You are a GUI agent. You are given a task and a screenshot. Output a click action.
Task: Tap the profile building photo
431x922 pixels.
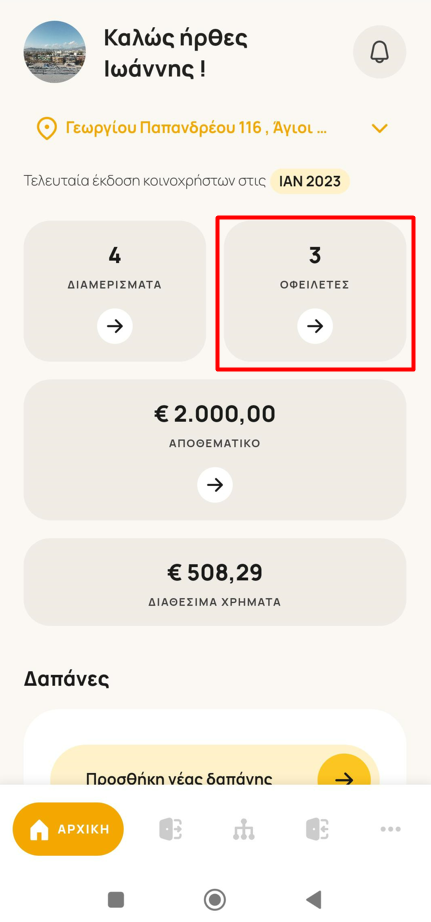[55, 52]
